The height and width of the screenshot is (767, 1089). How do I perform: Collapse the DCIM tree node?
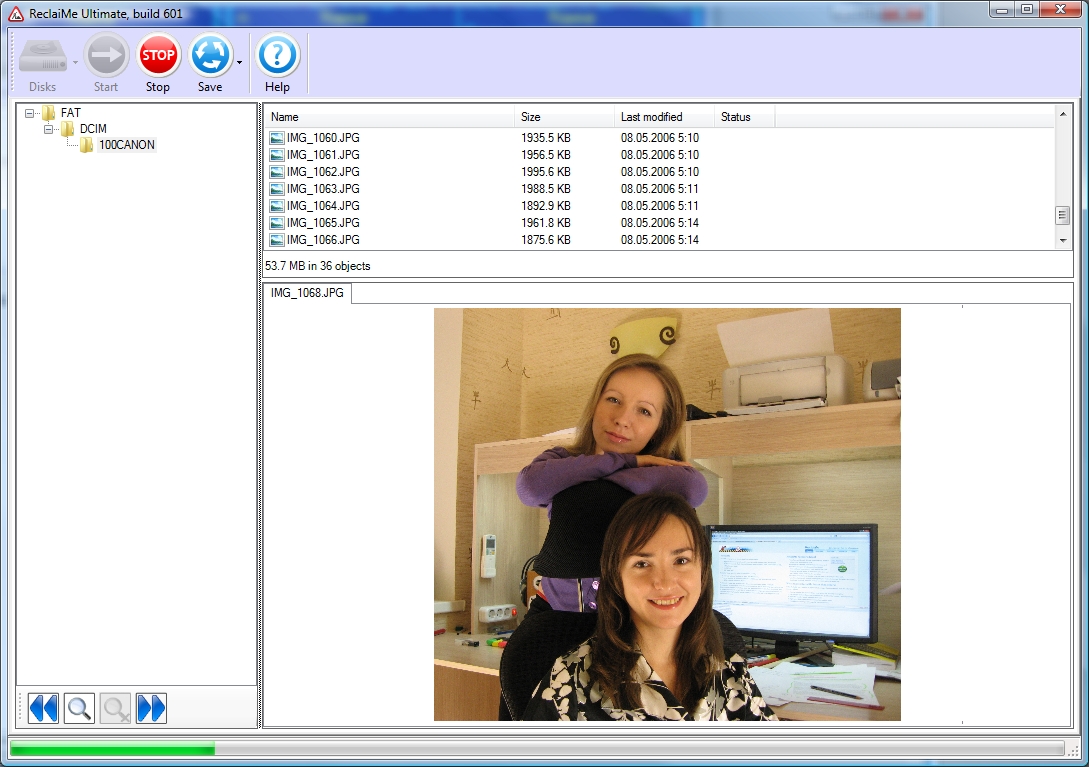point(48,129)
